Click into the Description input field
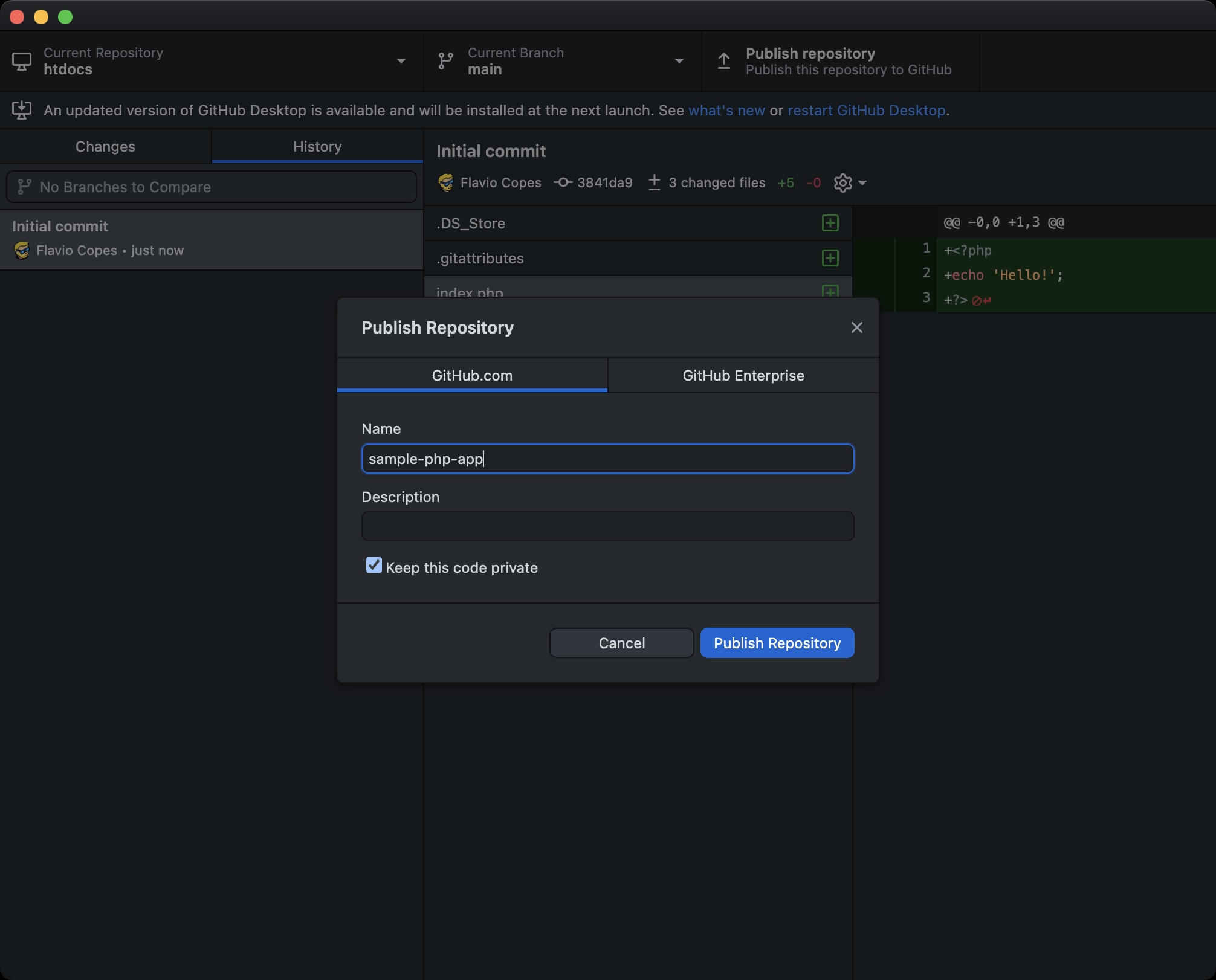 click(x=607, y=526)
